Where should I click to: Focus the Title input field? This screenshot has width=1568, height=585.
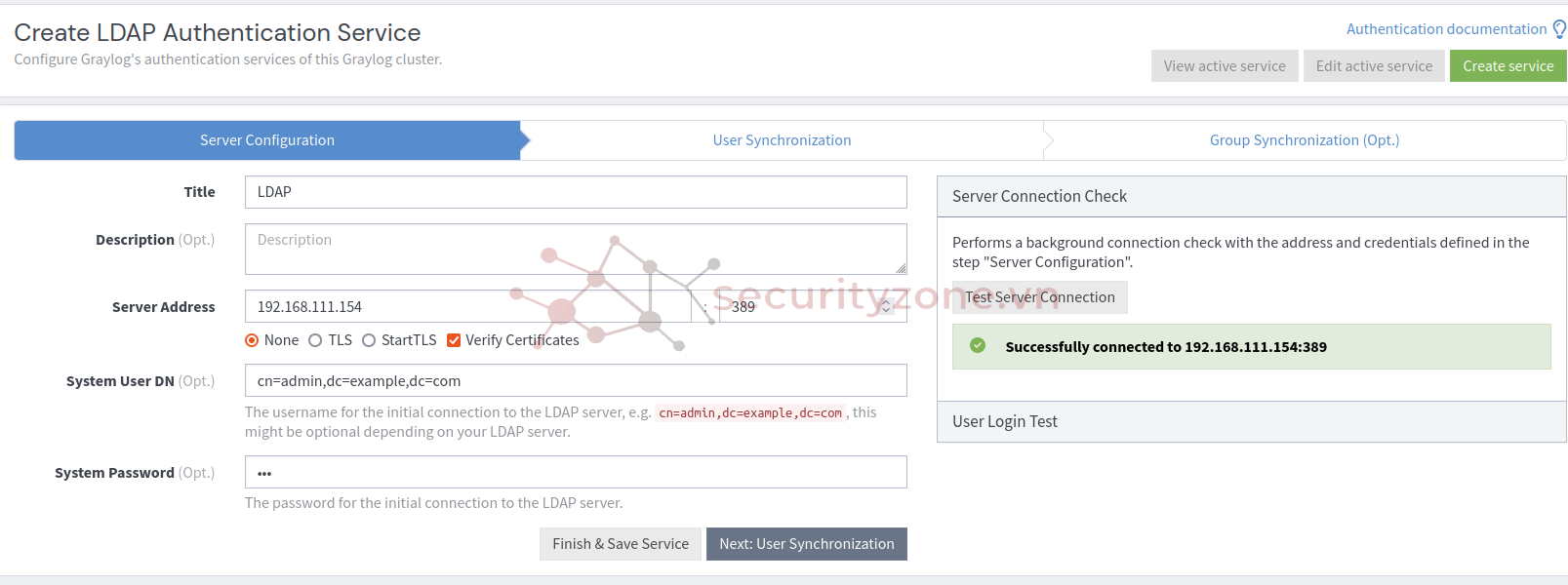click(x=576, y=192)
